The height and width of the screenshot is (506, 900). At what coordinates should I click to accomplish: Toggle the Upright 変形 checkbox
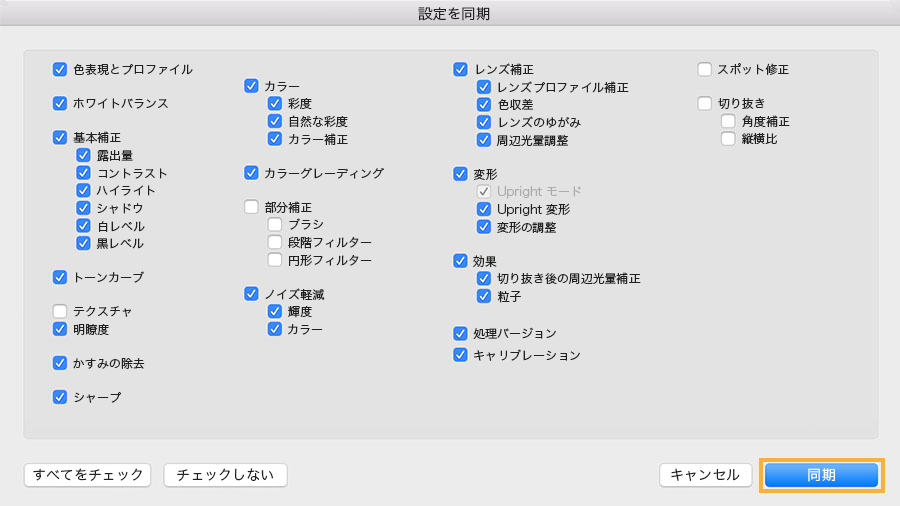[x=485, y=209]
